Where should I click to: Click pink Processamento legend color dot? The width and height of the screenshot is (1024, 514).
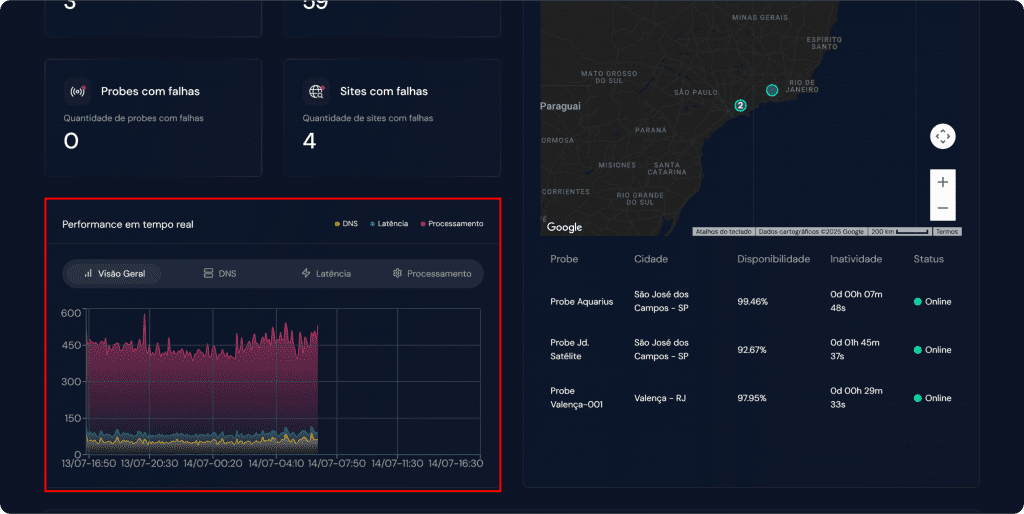click(423, 224)
